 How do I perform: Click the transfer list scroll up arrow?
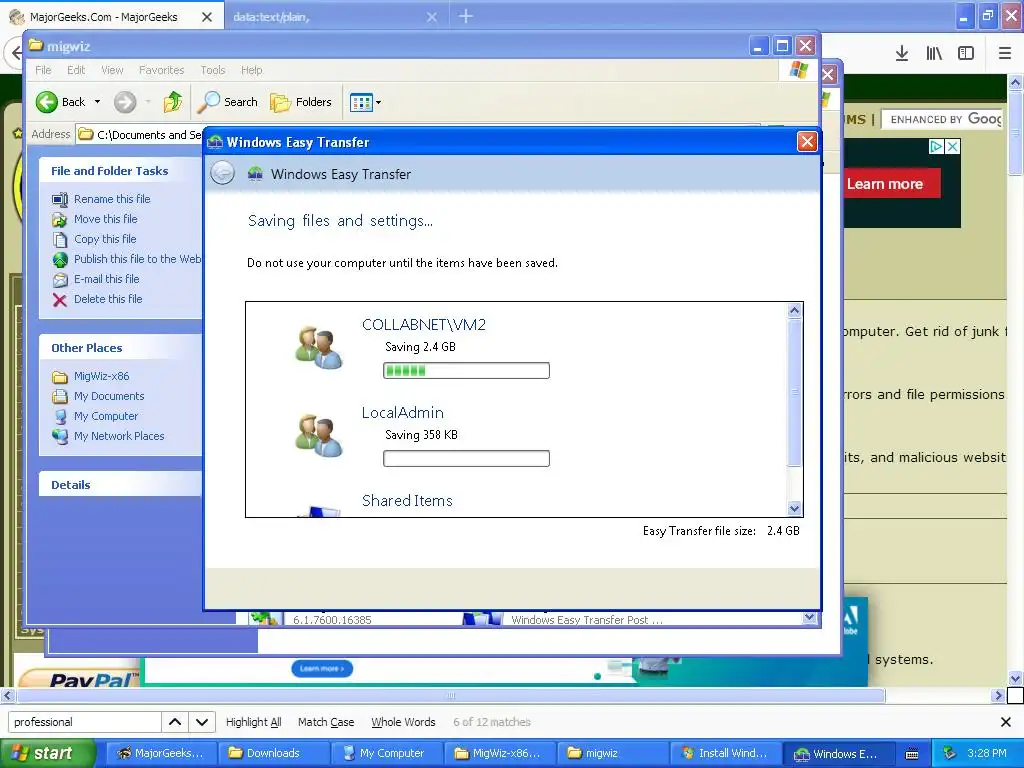coord(794,310)
